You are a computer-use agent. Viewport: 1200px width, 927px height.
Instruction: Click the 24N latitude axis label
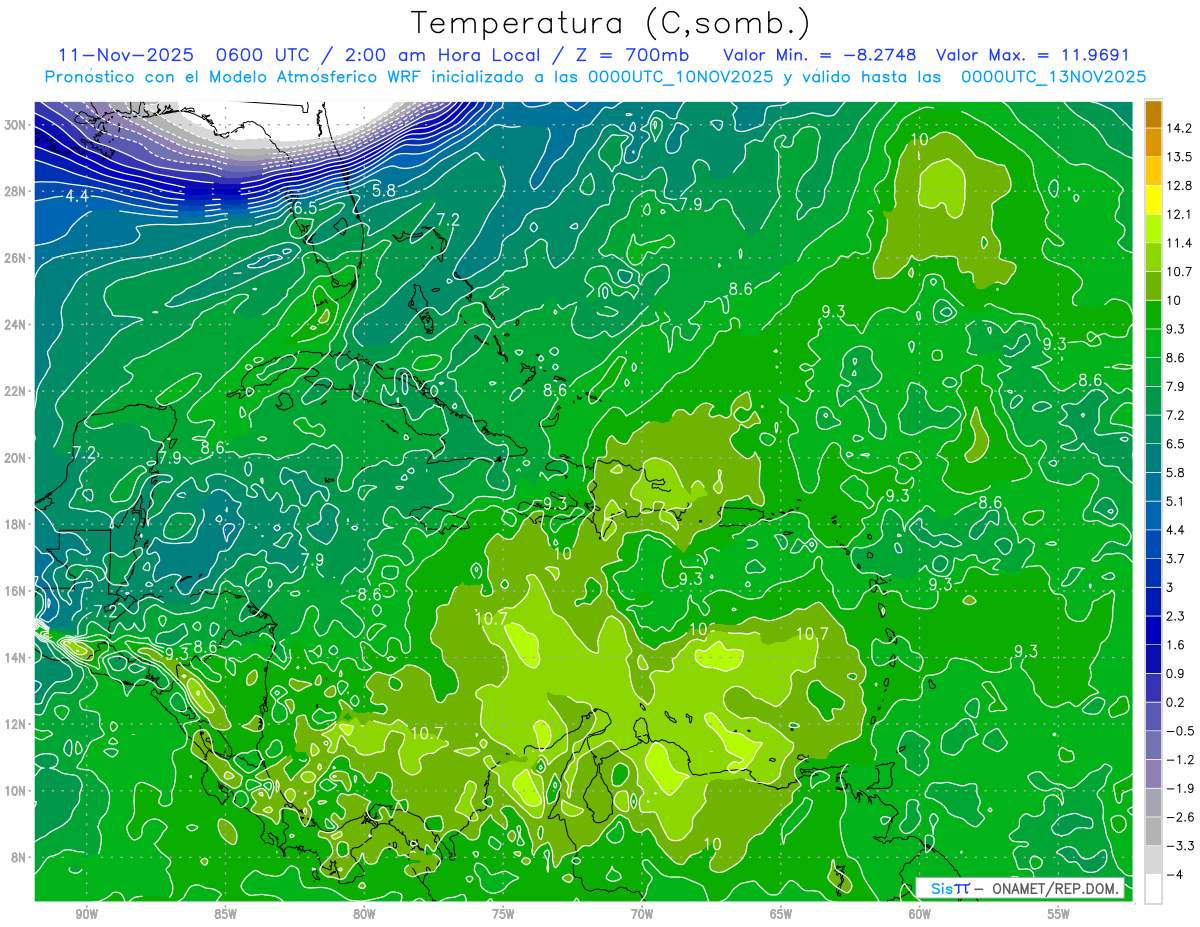pyautogui.click(x=16, y=324)
